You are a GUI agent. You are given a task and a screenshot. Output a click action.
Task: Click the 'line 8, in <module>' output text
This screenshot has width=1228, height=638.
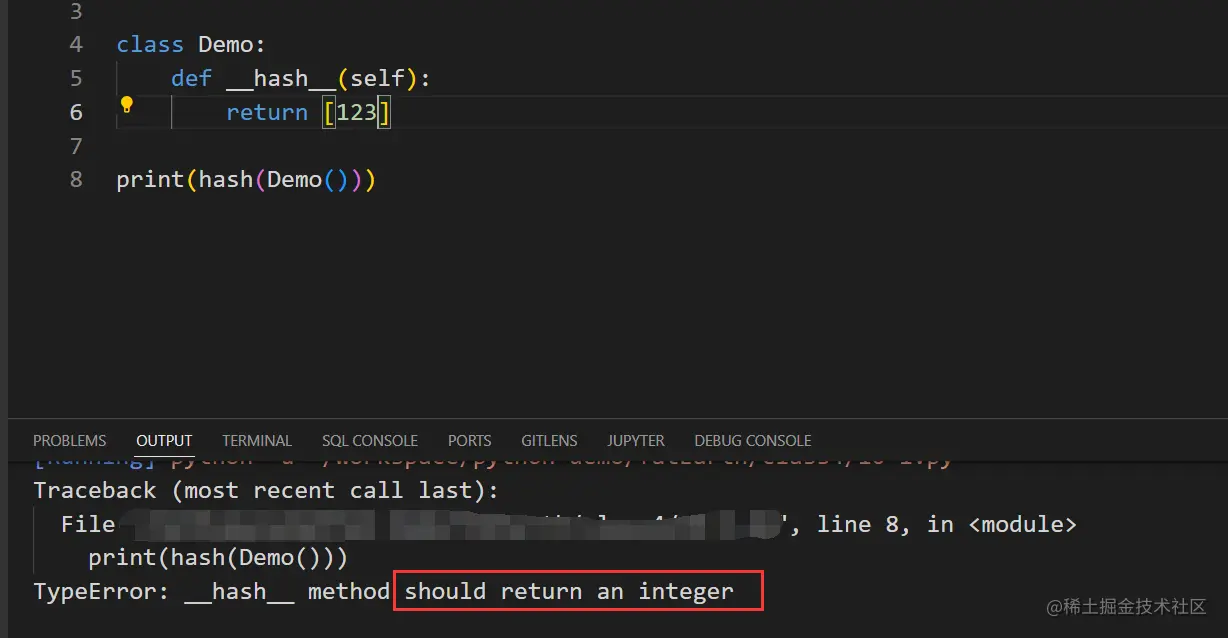tap(947, 524)
